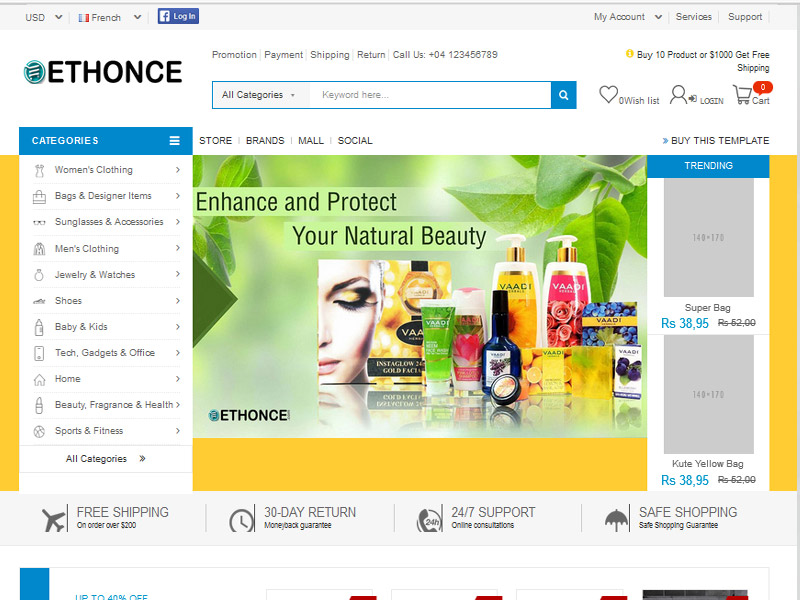Click the Baby & Kids bottle icon
The image size is (800, 600).
click(39, 328)
